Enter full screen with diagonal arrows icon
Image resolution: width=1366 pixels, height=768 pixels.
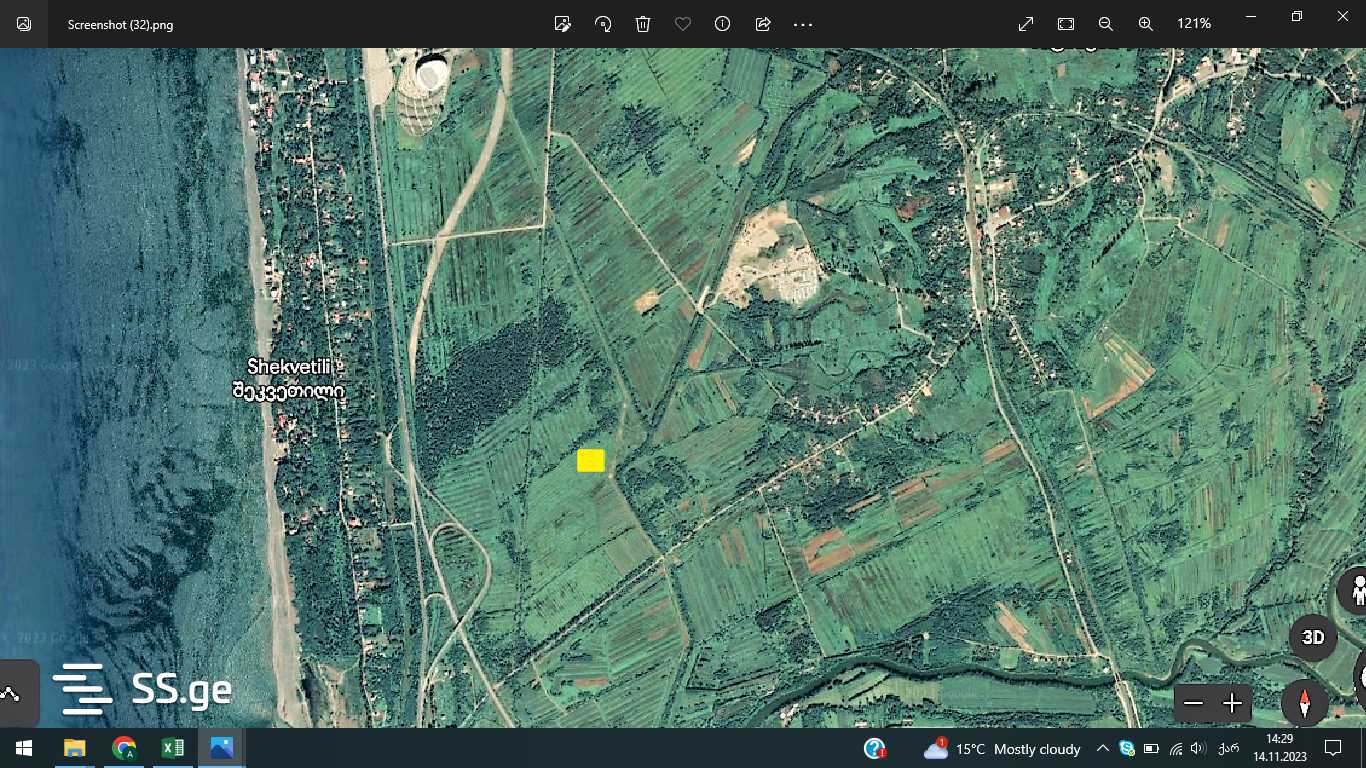(1026, 24)
